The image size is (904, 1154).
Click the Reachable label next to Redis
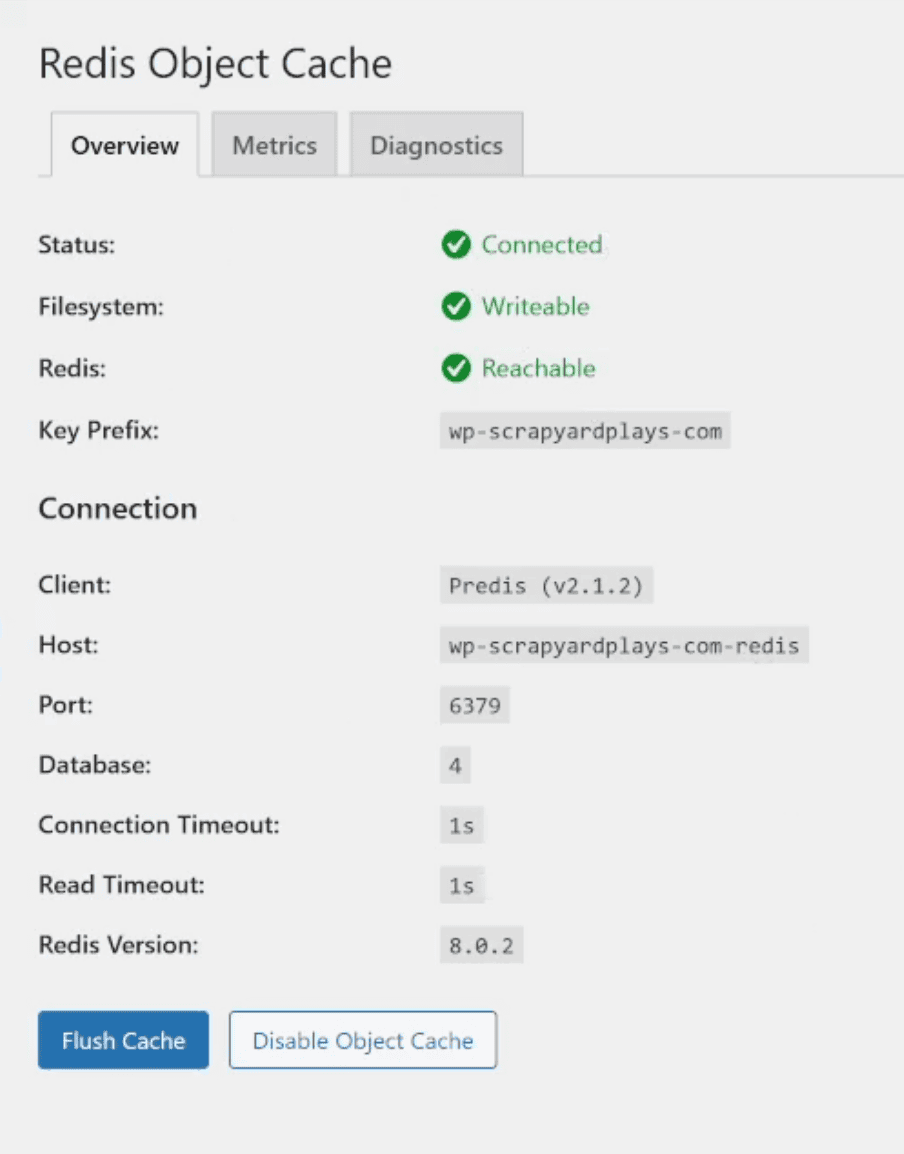coord(539,368)
